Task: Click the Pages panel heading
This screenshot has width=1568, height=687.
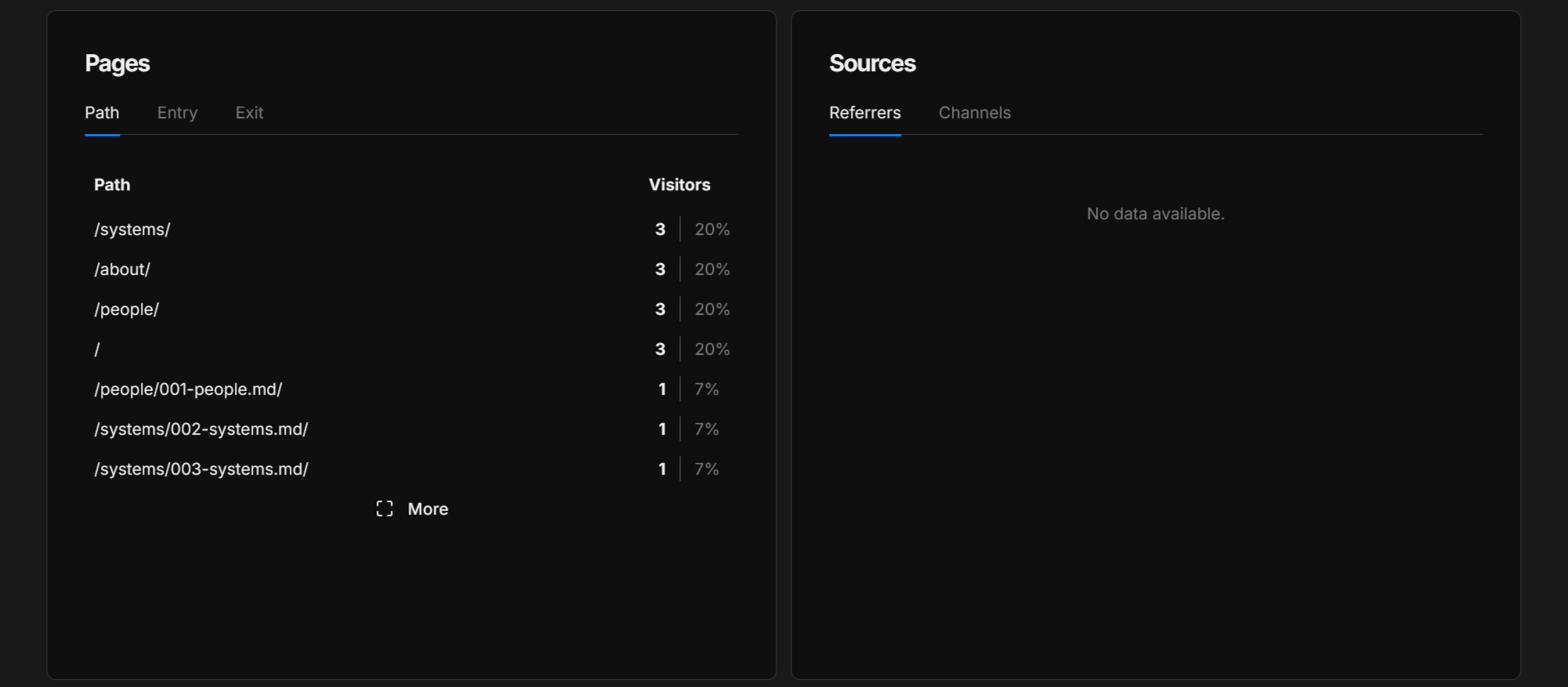Action: click(117, 63)
